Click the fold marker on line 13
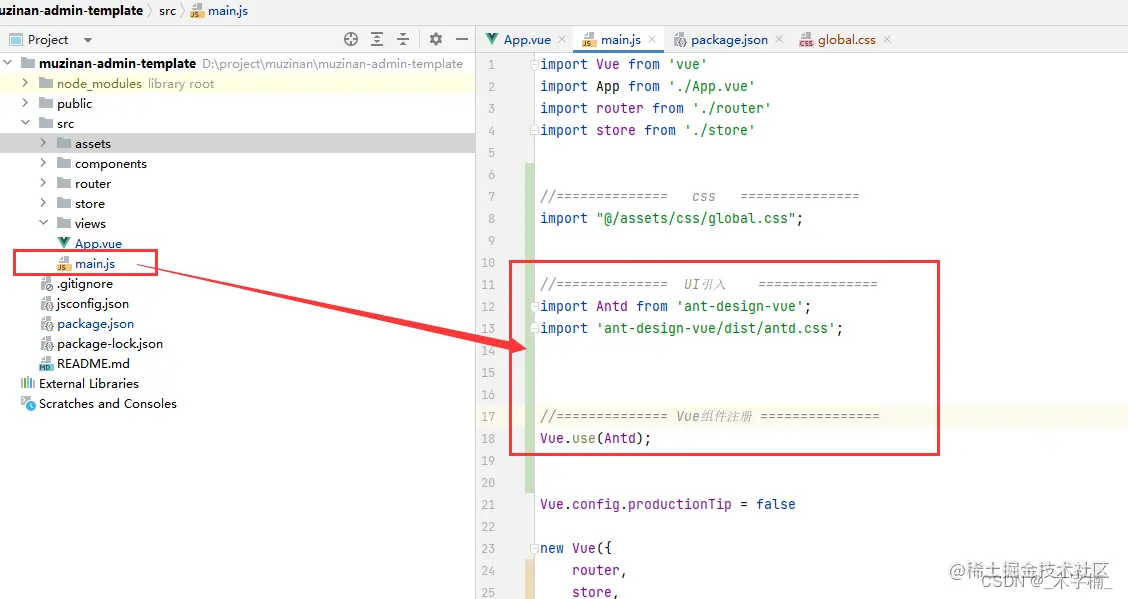Image resolution: width=1128 pixels, height=599 pixels. pyautogui.click(x=534, y=329)
